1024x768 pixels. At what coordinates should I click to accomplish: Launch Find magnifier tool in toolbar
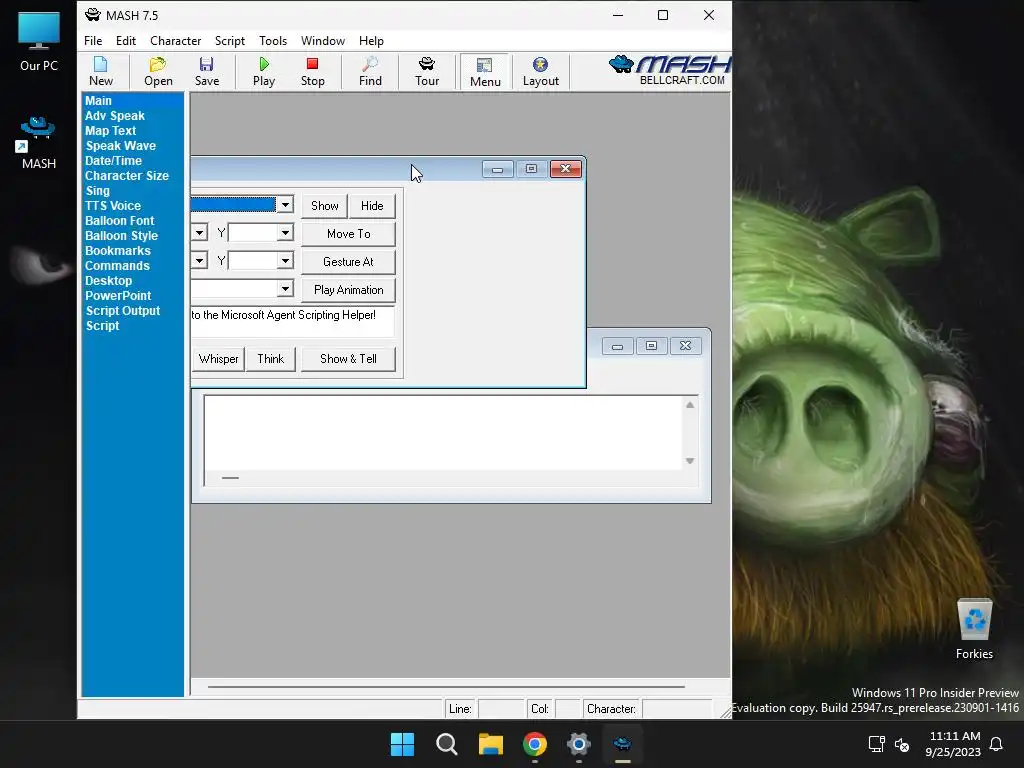370,72
